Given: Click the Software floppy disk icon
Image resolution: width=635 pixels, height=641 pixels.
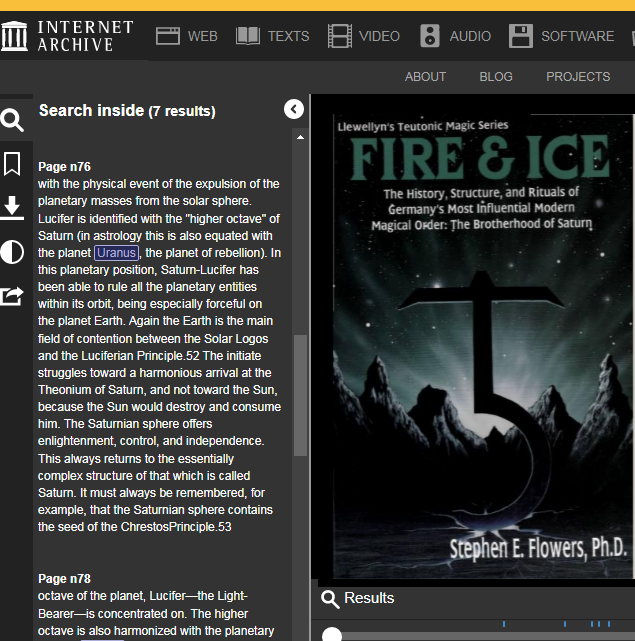Looking at the screenshot, I should (x=521, y=36).
